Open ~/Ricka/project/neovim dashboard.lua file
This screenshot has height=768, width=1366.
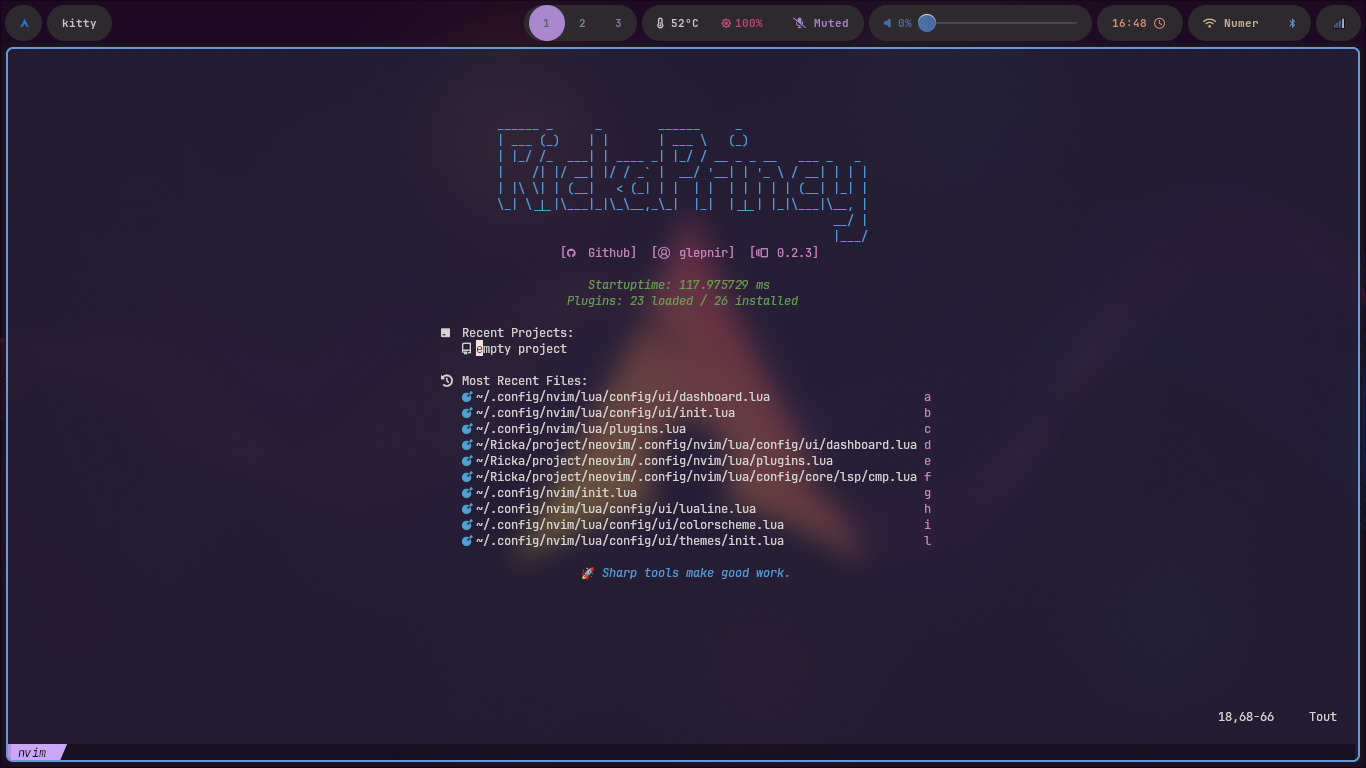click(696, 445)
